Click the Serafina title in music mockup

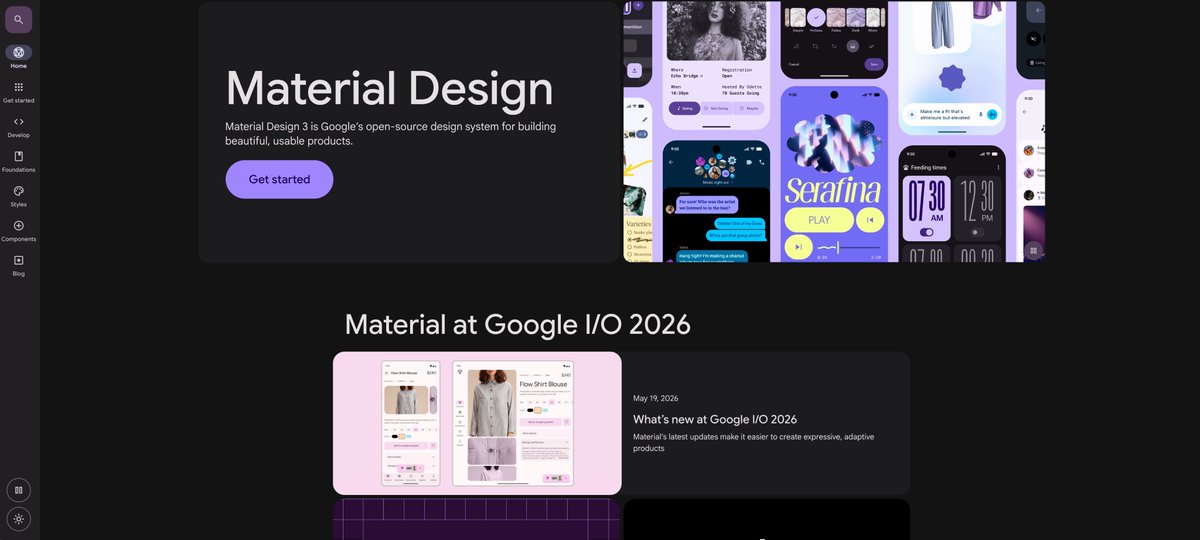(x=833, y=190)
